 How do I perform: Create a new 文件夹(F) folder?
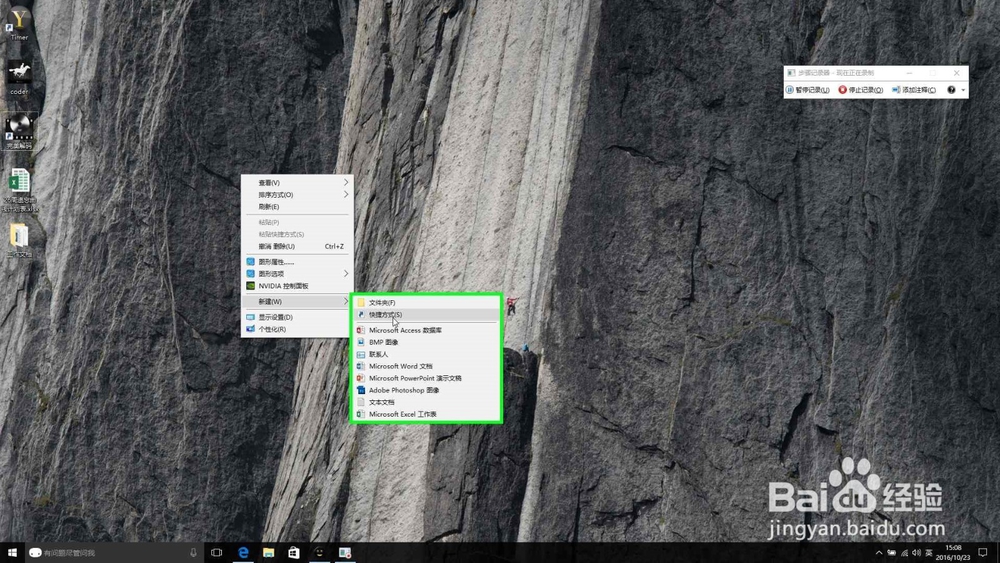[x=426, y=302]
